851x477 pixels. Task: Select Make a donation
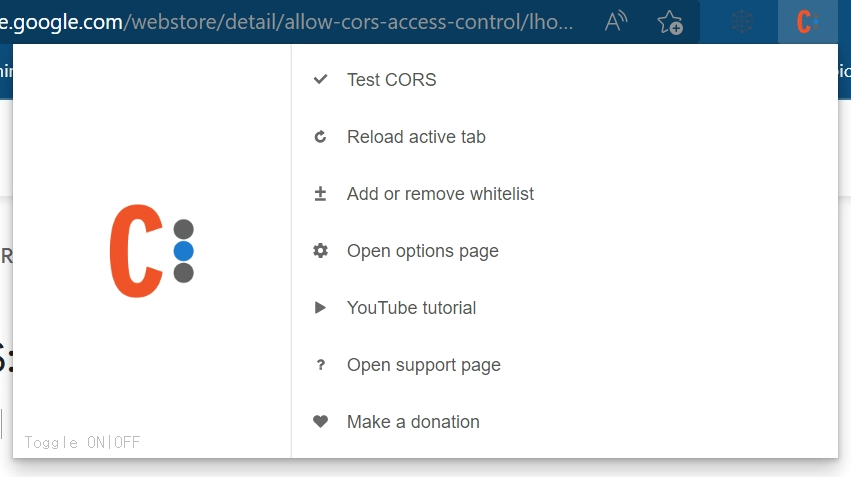point(413,422)
